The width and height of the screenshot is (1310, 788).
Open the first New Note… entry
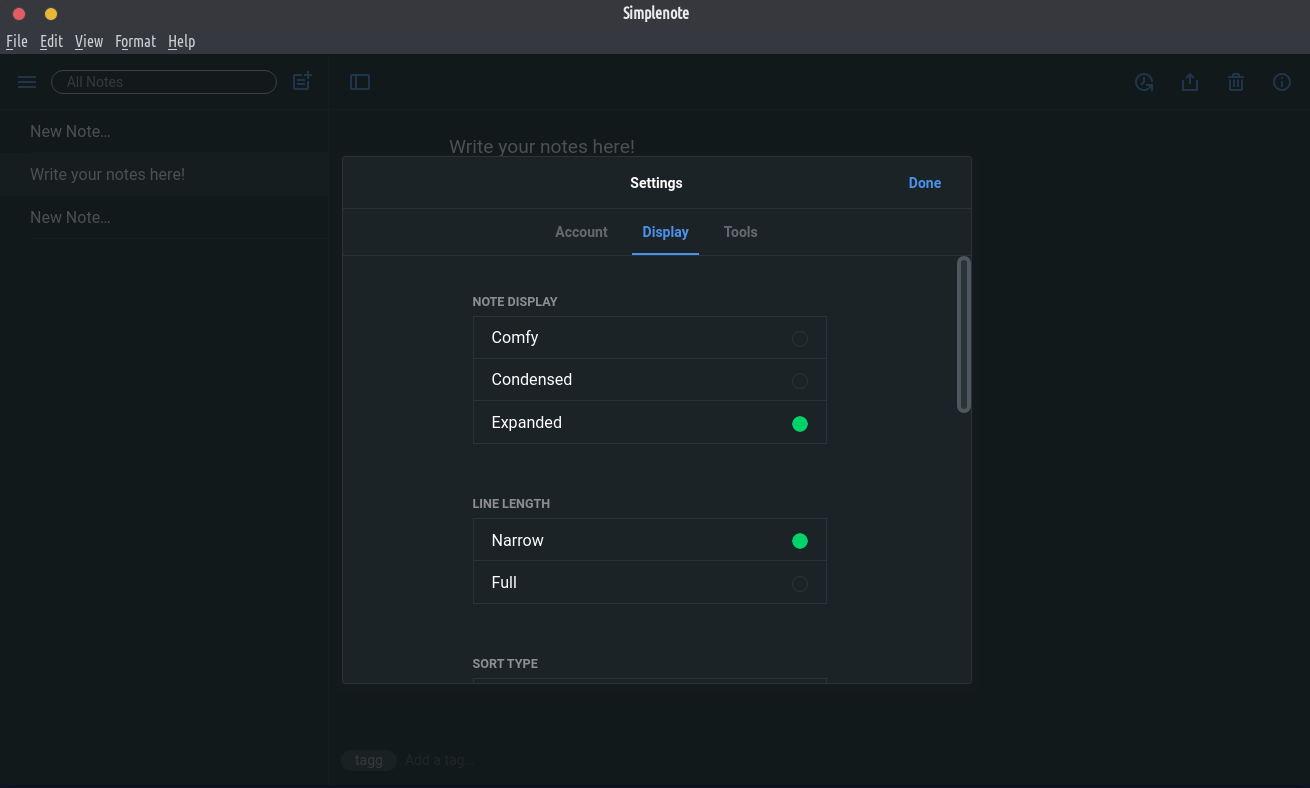(164, 131)
